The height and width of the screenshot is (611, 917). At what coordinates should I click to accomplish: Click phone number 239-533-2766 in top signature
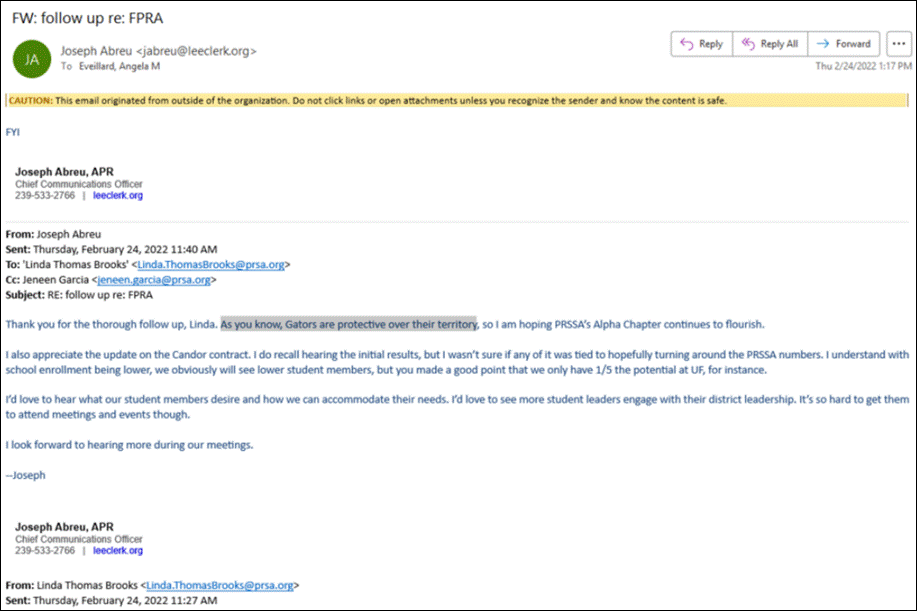coord(45,196)
